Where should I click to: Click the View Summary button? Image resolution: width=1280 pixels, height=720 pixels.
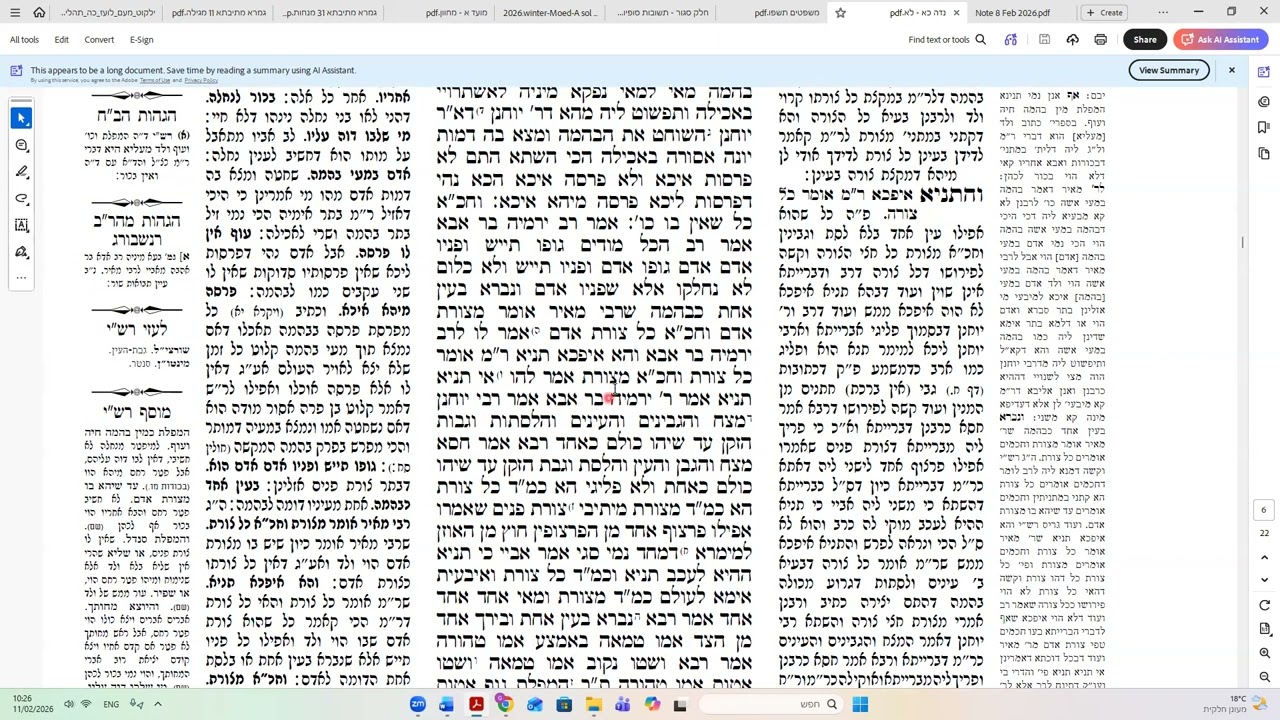tap(1169, 70)
